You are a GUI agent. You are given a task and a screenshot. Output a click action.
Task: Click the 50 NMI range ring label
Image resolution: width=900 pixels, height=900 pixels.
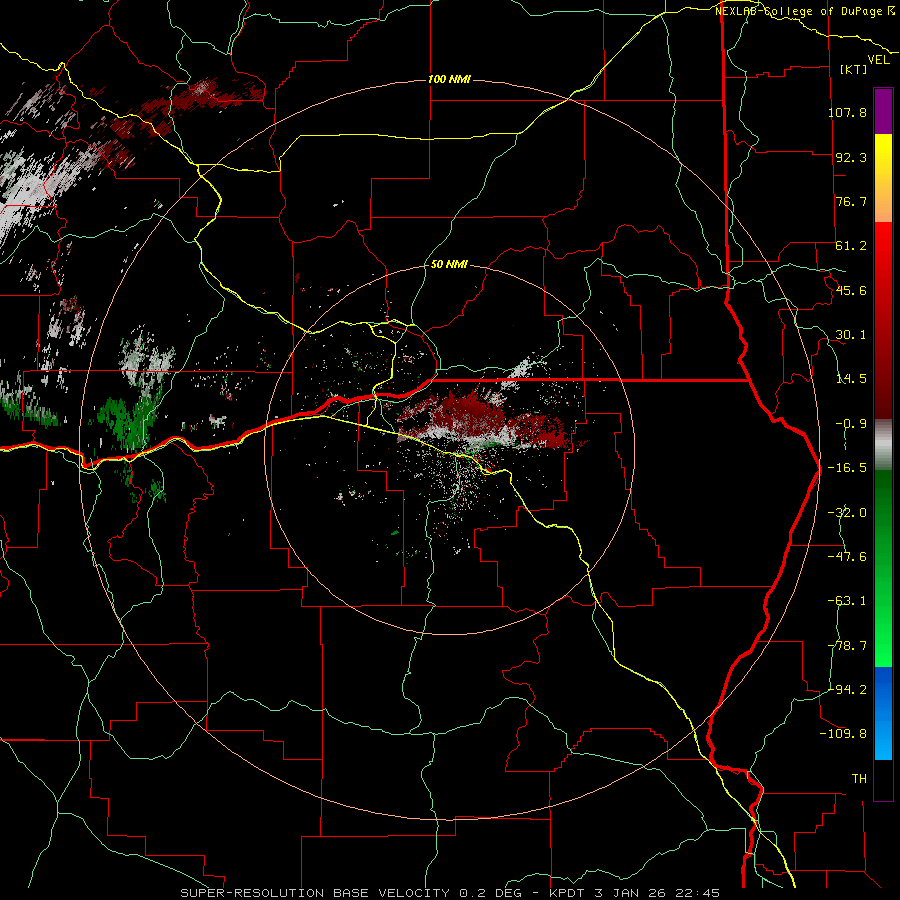(449, 264)
